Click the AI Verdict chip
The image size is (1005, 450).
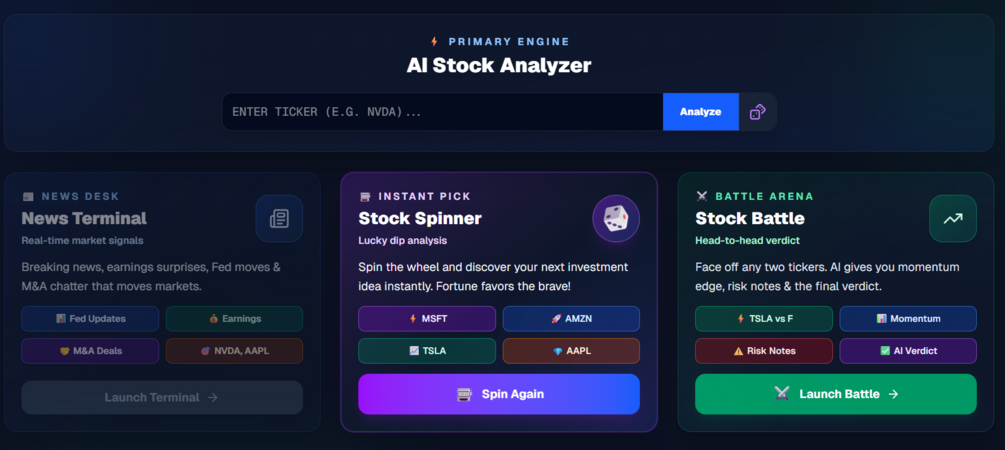click(x=908, y=351)
